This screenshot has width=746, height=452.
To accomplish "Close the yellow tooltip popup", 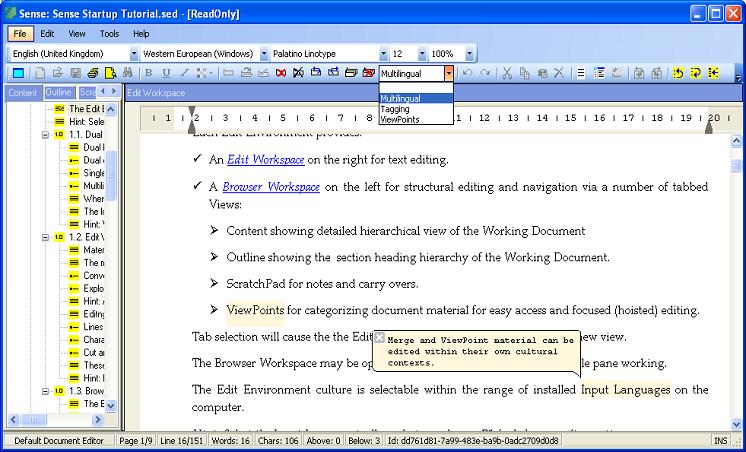I will pyautogui.click(x=380, y=338).
